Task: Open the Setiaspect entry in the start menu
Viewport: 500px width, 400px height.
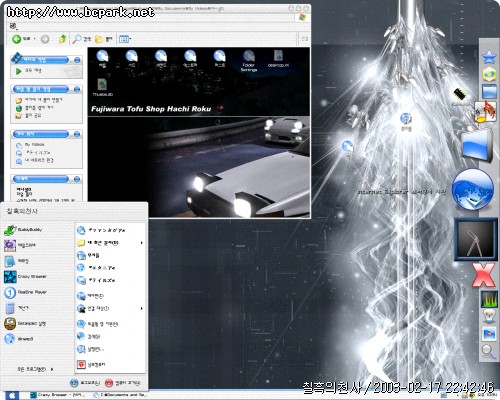Action: tap(25, 324)
